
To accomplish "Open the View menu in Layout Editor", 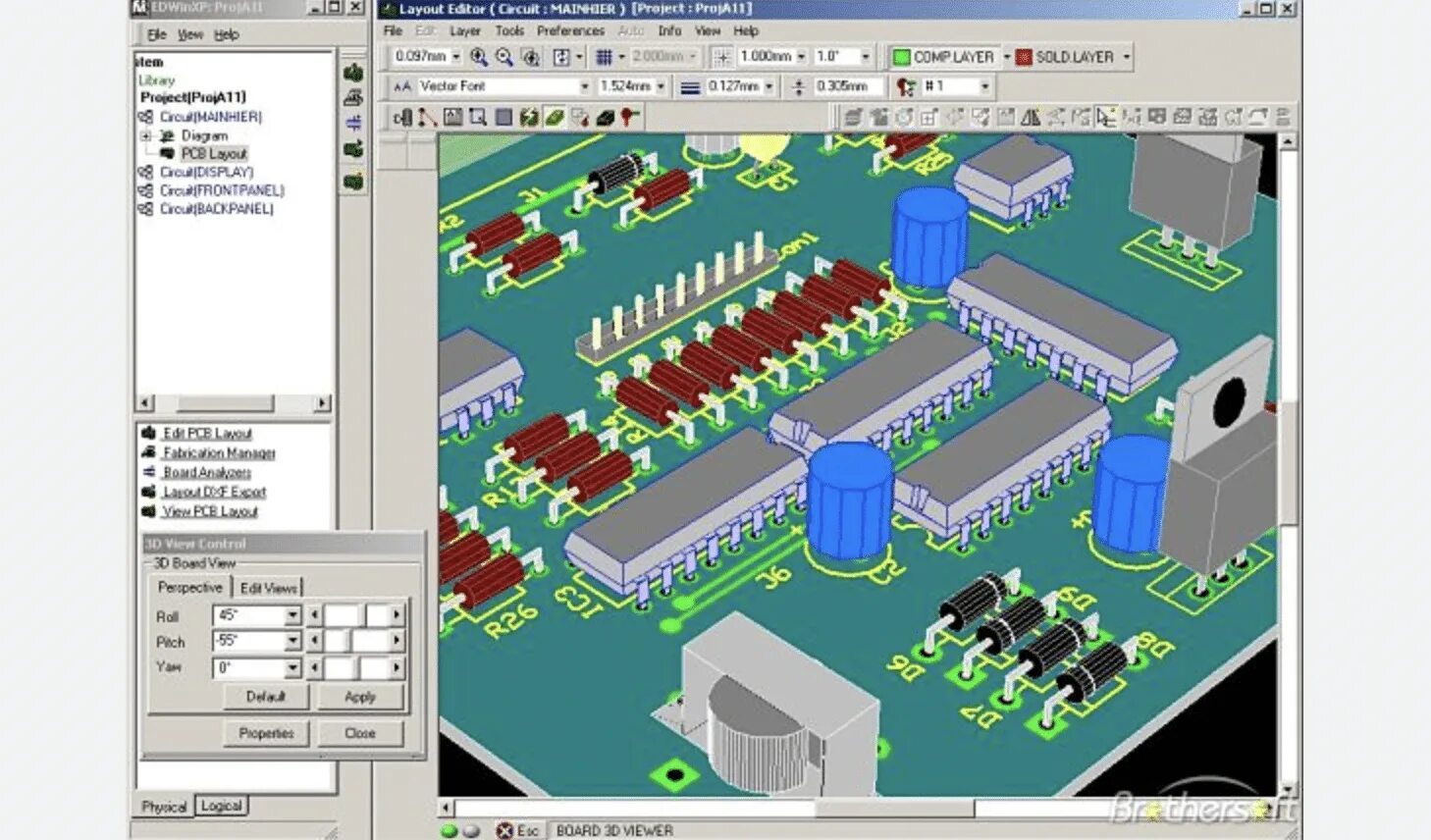I will click(x=707, y=31).
